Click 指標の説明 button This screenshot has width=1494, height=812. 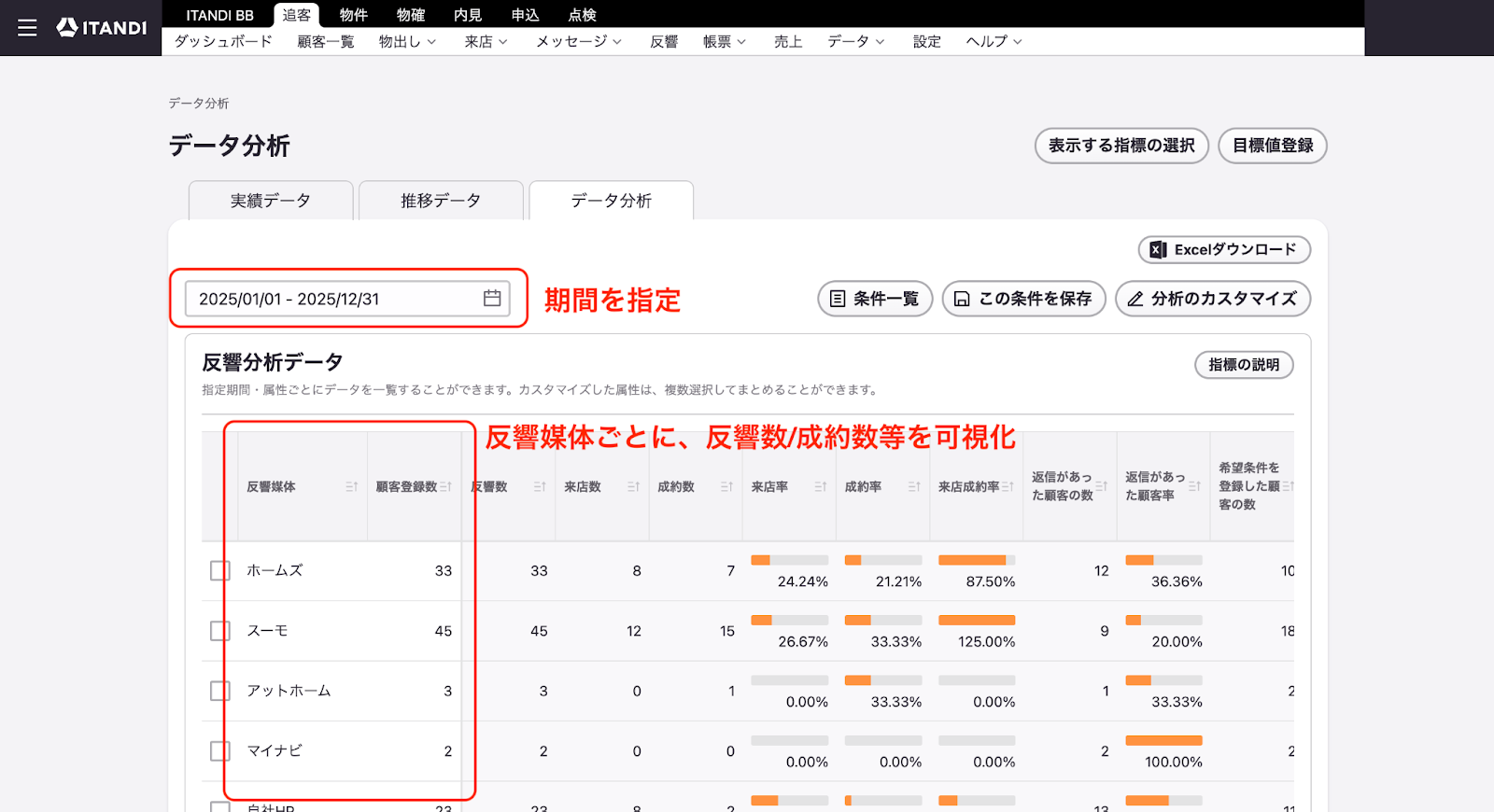[x=1244, y=365]
